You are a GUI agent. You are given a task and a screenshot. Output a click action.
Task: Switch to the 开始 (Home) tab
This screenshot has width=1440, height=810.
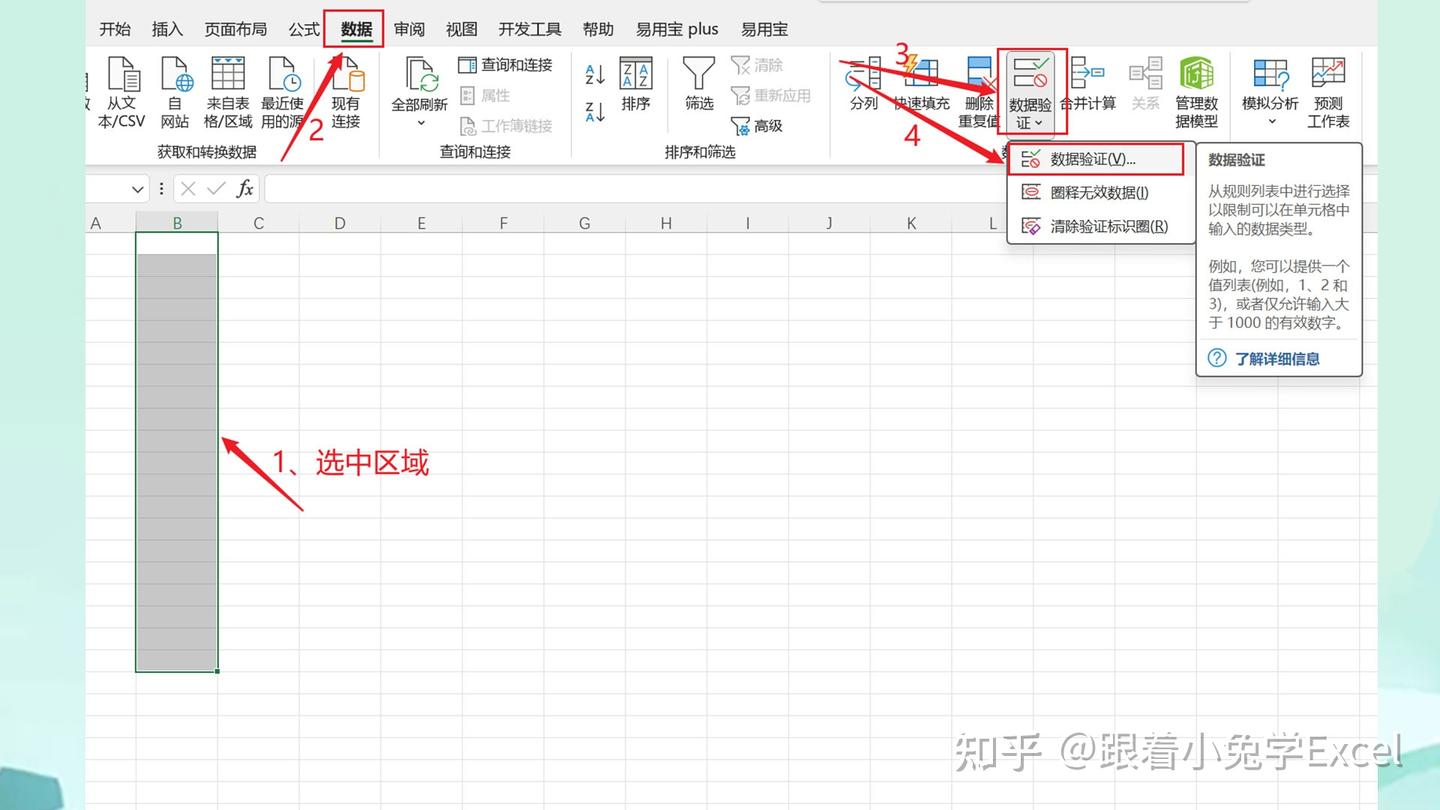point(115,29)
